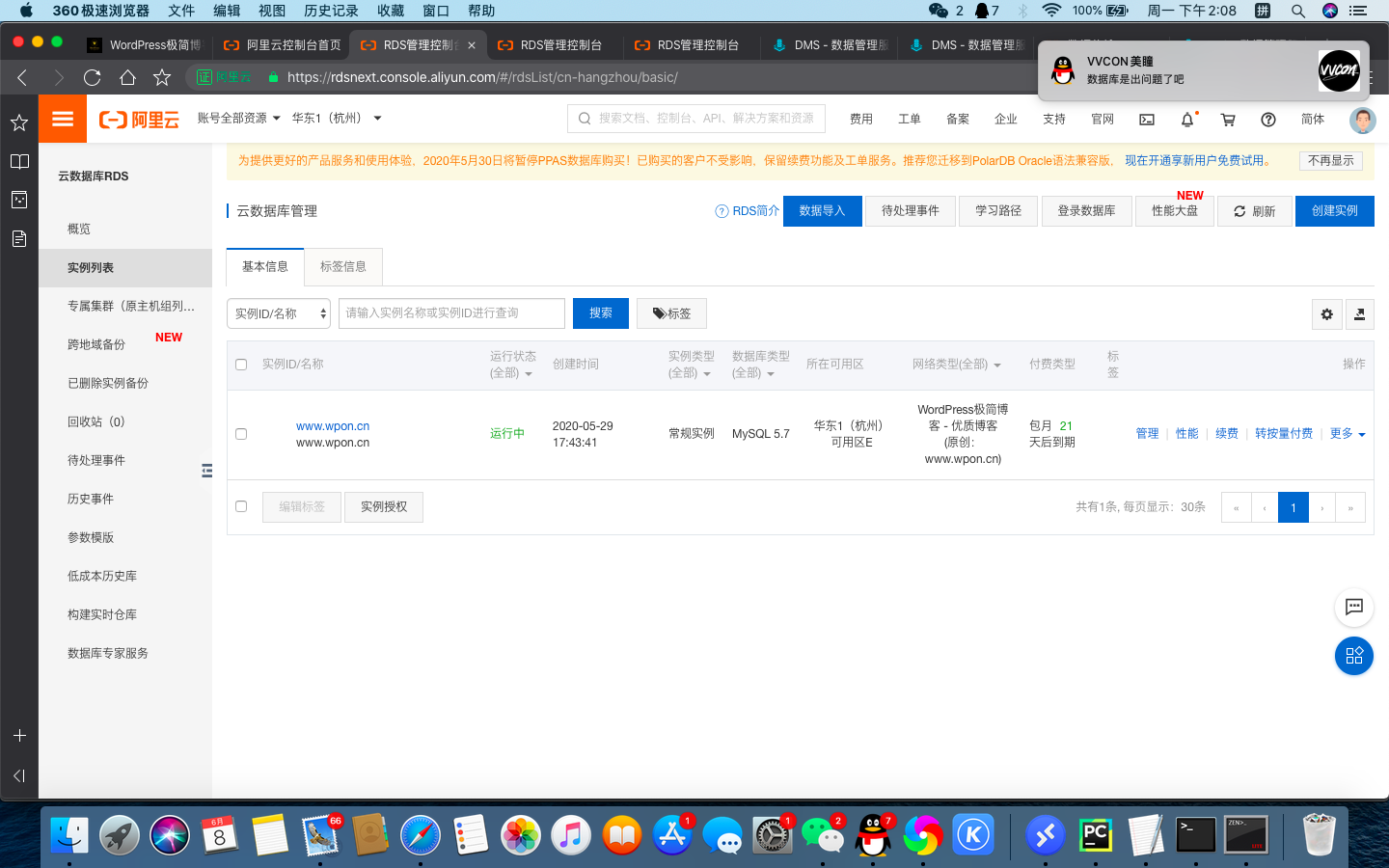This screenshot has height=868, width=1389.
Task: Open the instance ID/name search type select
Action: [x=279, y=313]
